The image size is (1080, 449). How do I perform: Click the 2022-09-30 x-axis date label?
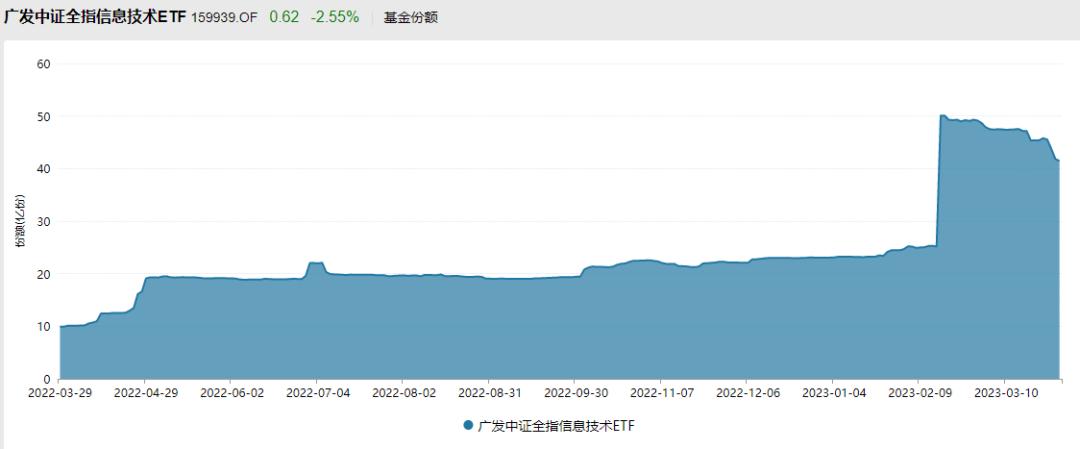[x=574, y=393]
